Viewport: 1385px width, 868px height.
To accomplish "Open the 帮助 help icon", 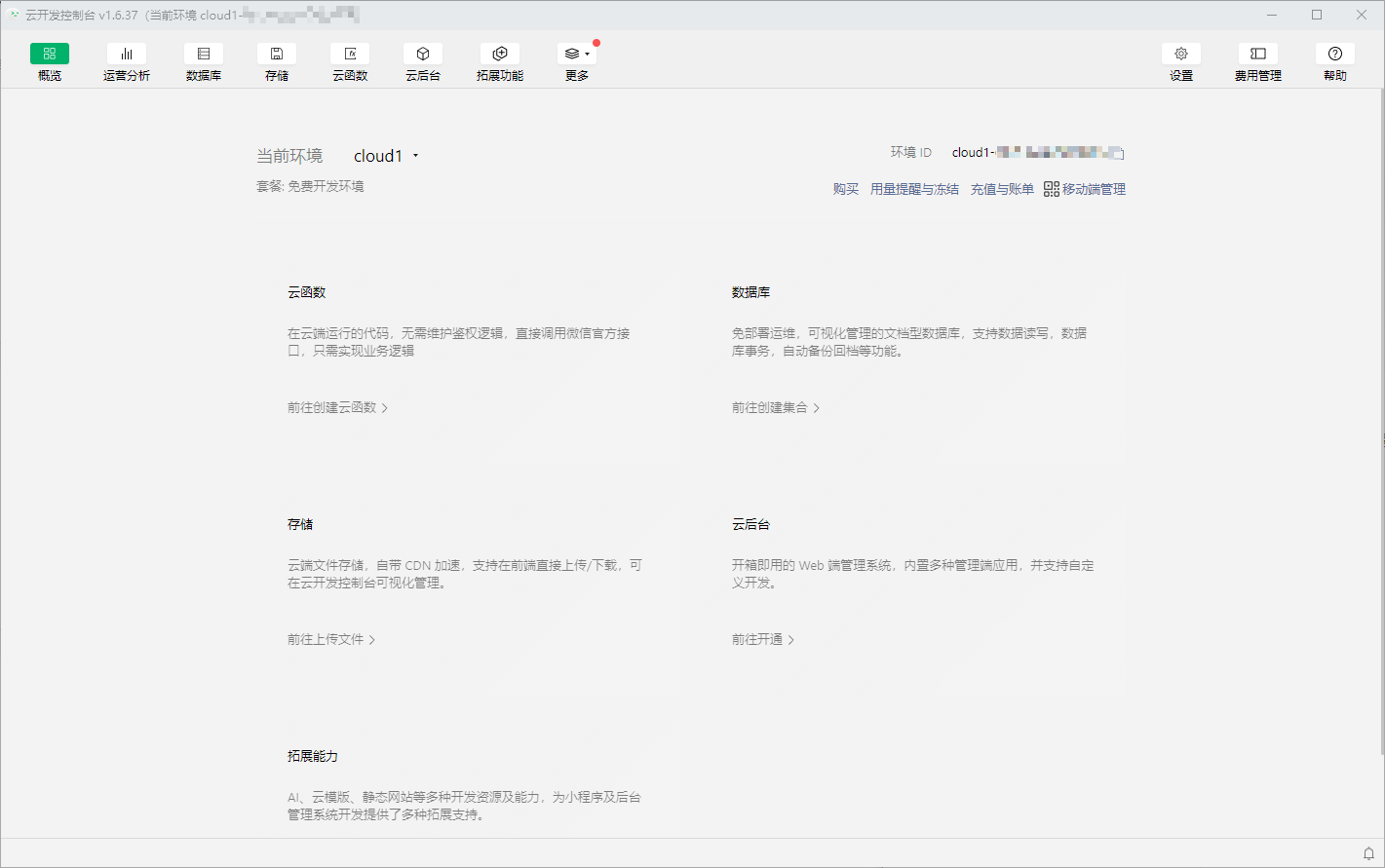I will click(1335, 54).
